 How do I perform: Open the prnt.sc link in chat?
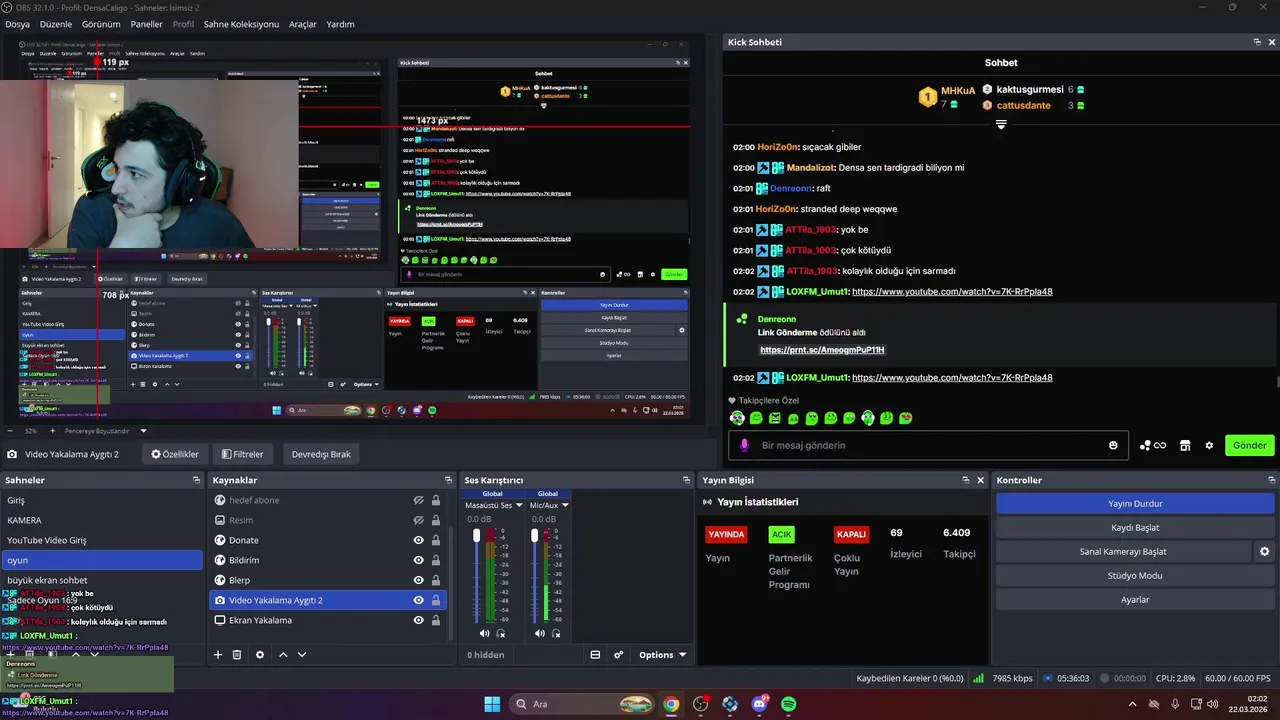(x=822, y=350)
